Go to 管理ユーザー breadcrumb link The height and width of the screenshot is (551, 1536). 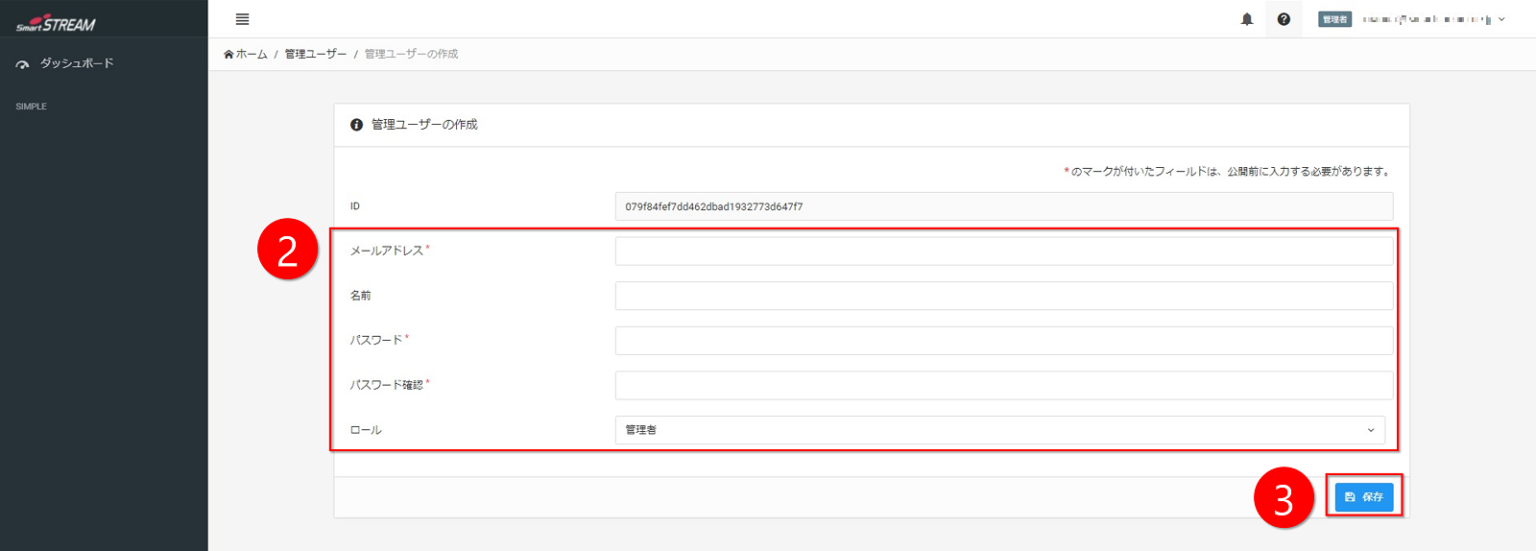point(315,54)
